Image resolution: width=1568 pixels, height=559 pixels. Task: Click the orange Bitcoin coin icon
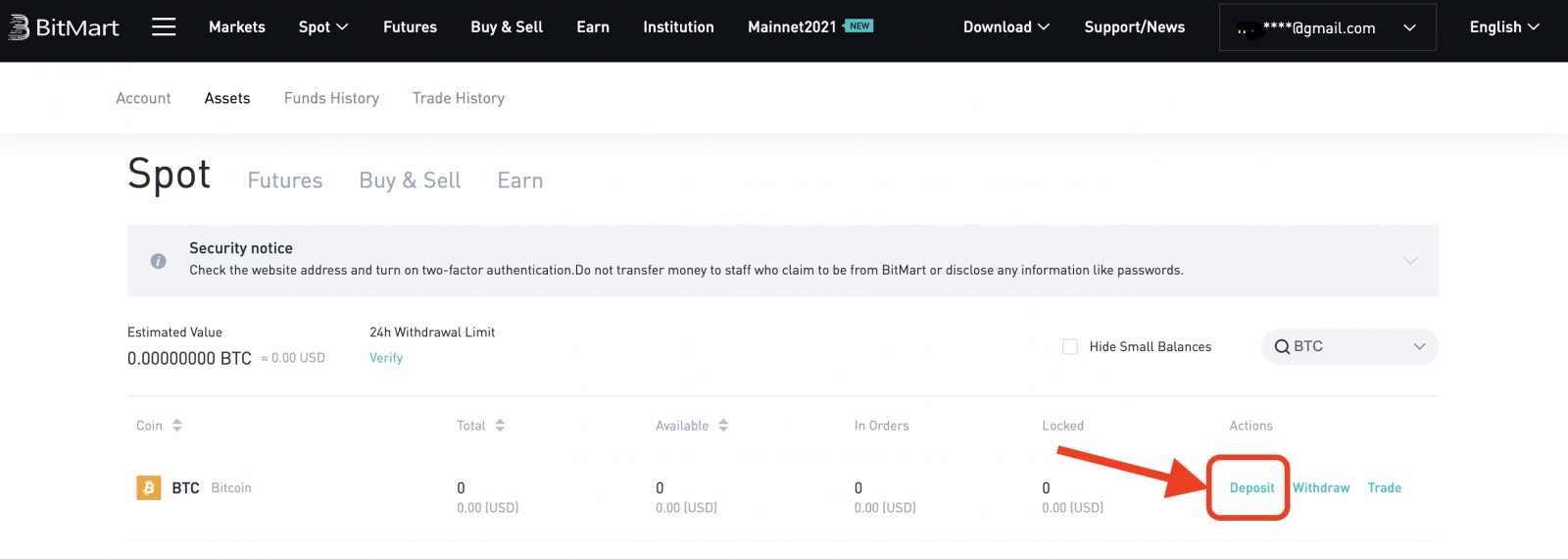149,487
